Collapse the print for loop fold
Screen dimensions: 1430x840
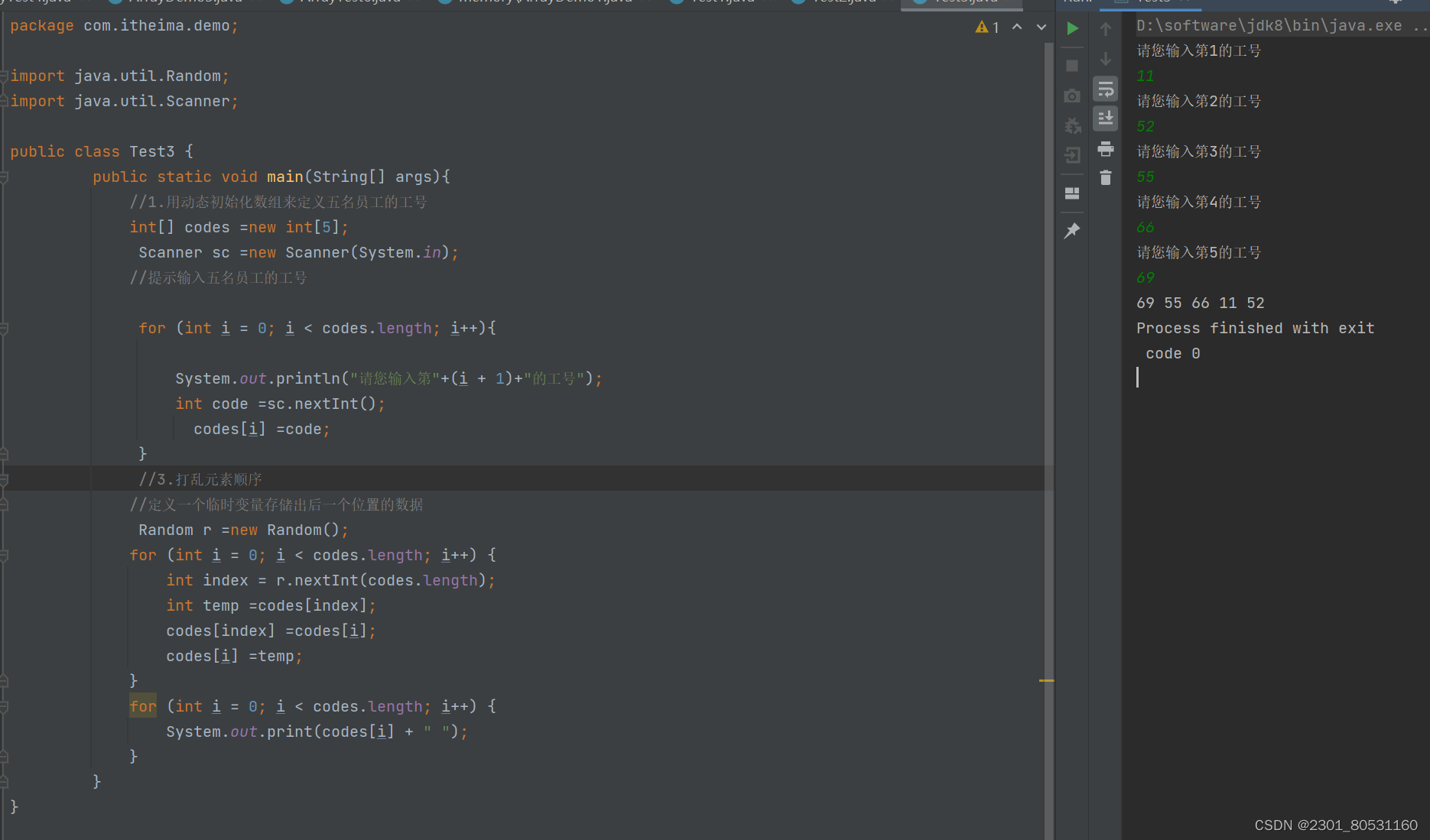click(x=5, y=707)
